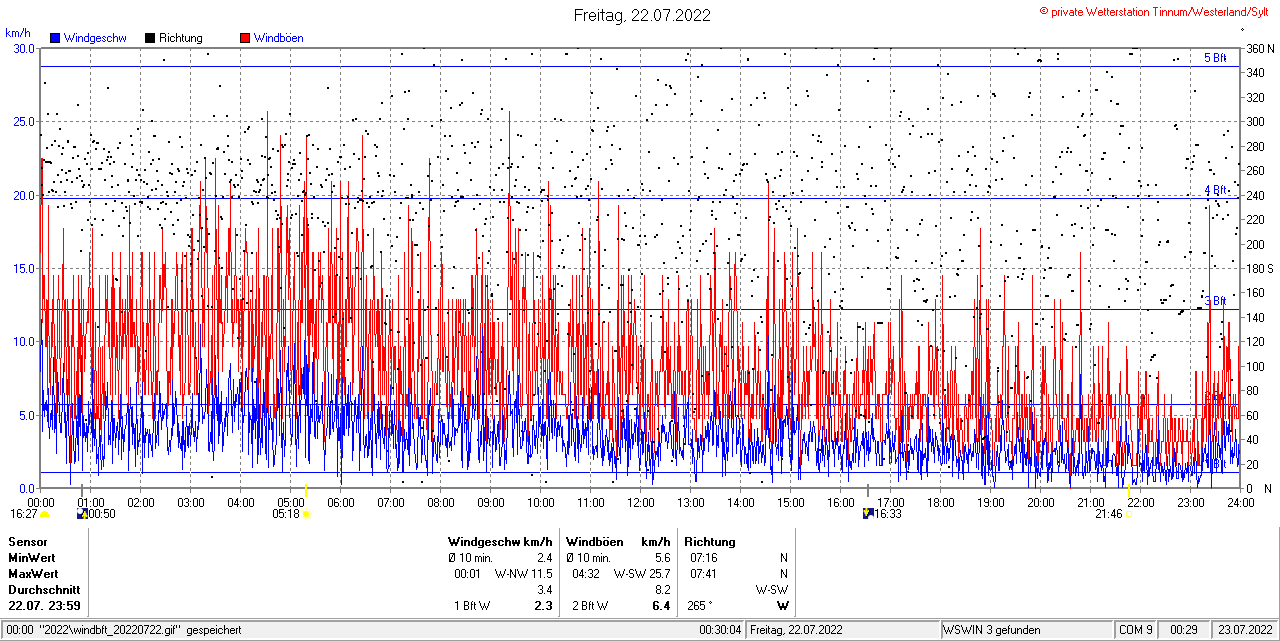Click the moon icon beside 00:50
Image resolution: width=1280 pixels, height=641 pixels.
[82, 514]
